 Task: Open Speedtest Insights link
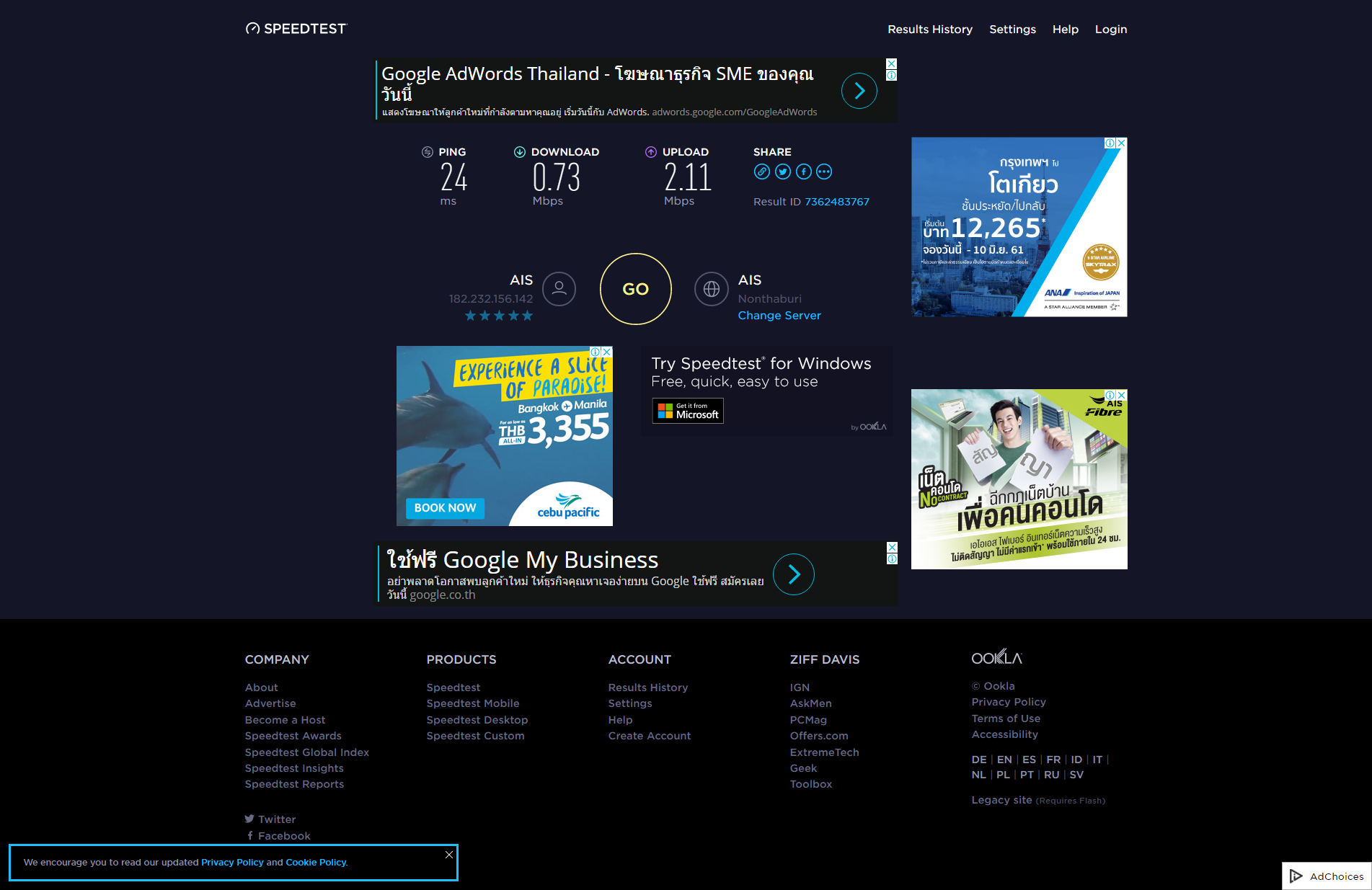[294, 768]
